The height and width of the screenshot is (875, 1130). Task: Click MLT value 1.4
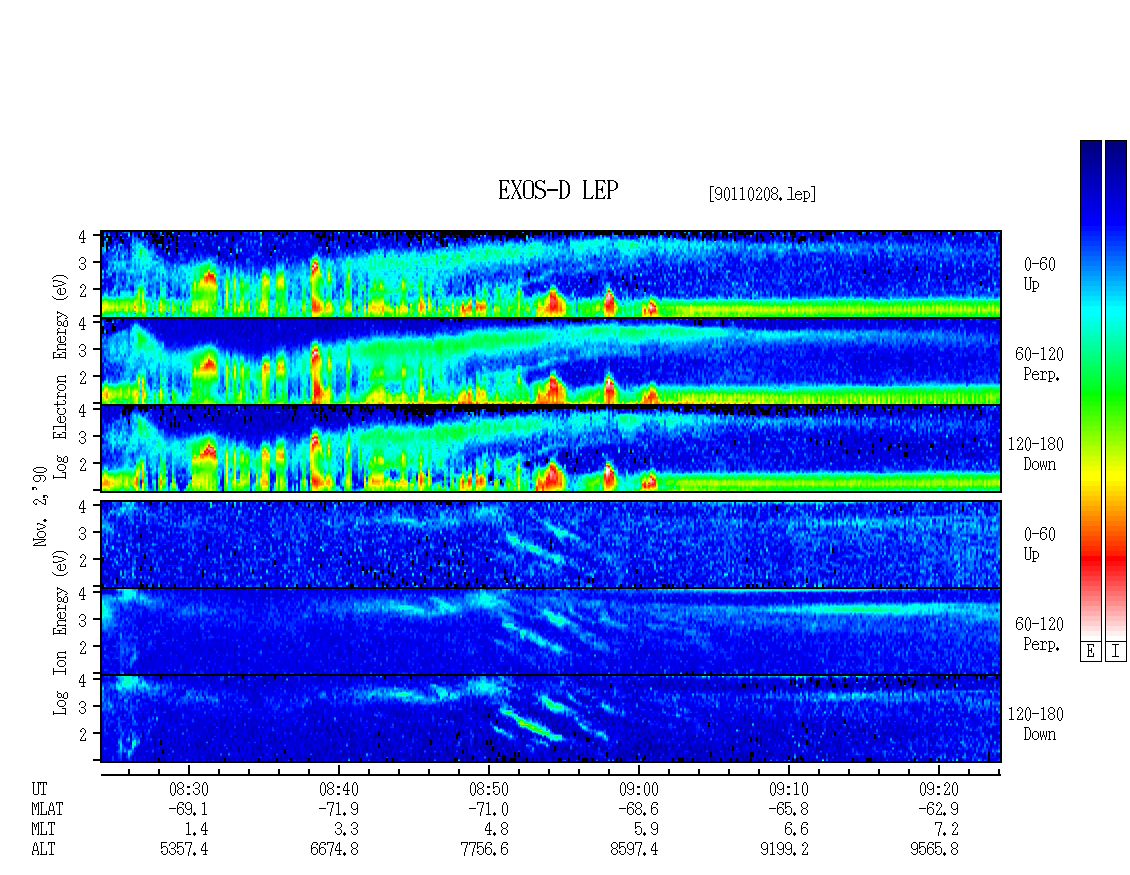pos(196,830)
